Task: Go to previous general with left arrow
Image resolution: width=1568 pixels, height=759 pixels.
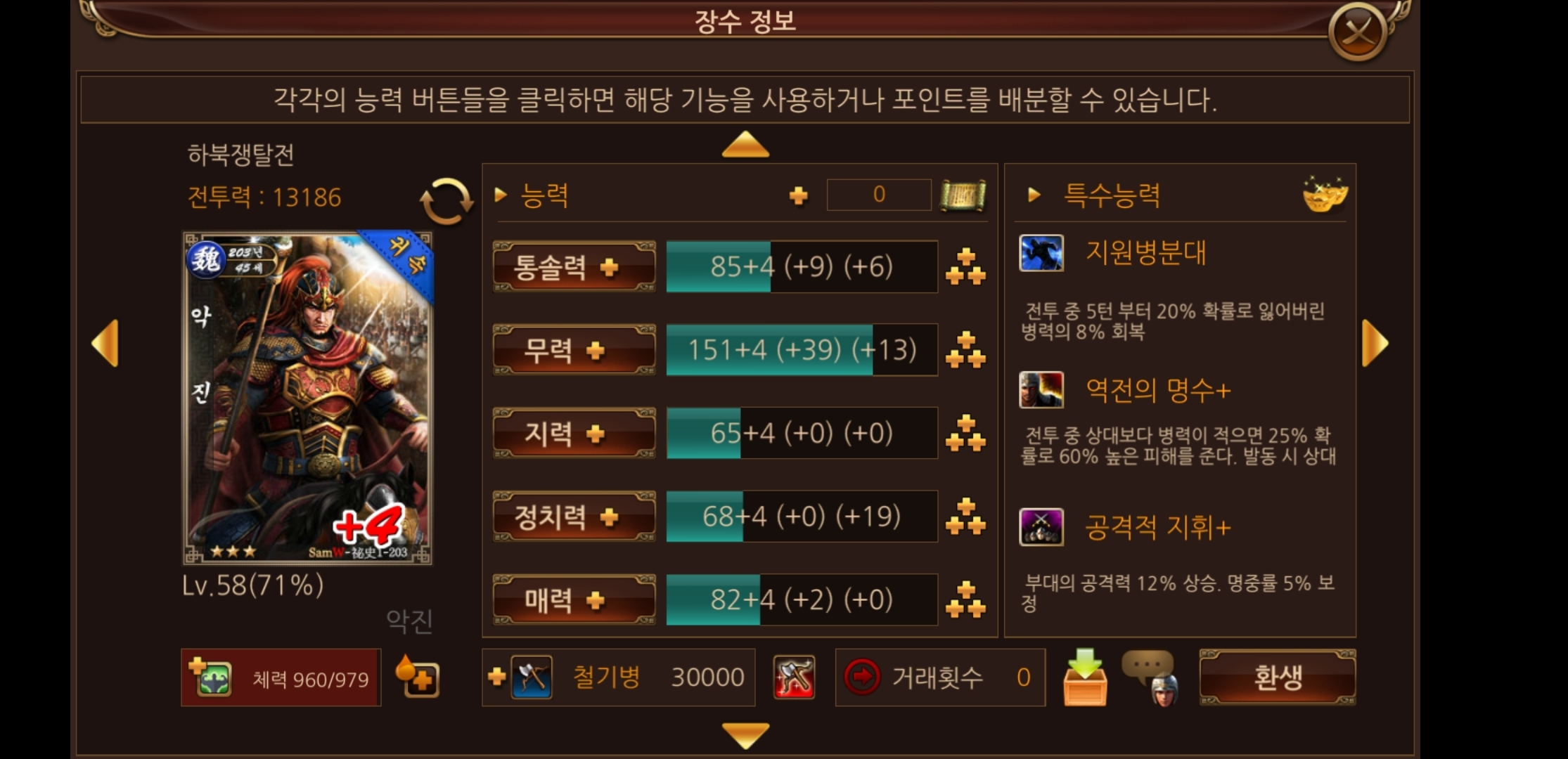Action: click(105, 343)
